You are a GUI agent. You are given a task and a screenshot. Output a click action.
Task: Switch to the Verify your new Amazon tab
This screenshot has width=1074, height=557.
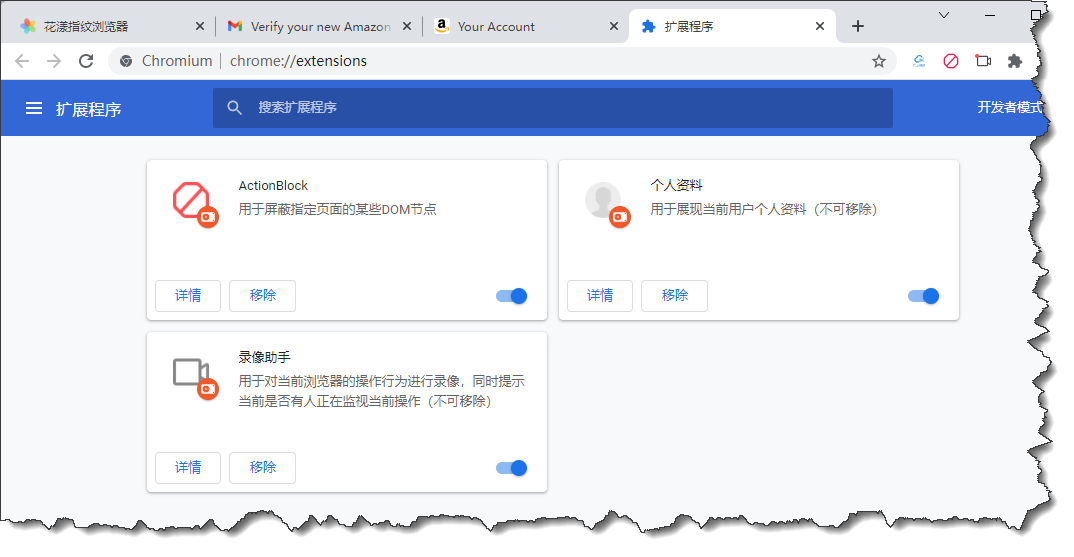pos(319,26)
